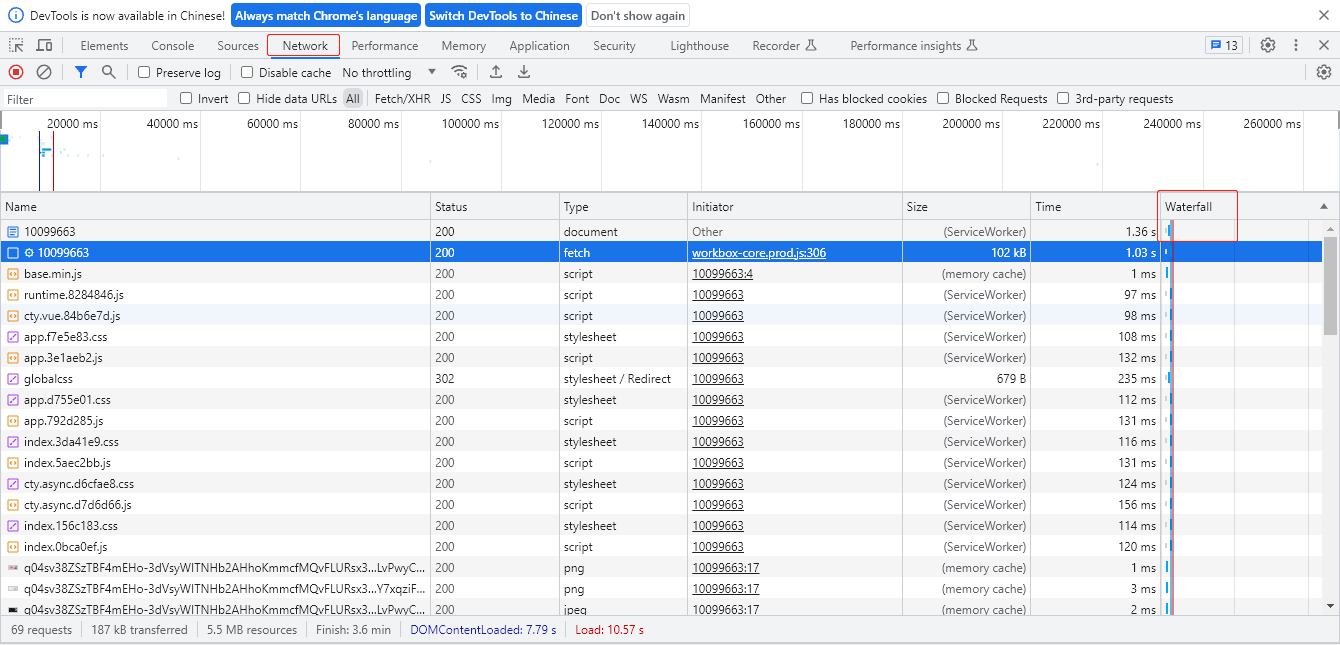The image size is (1340, 645).
Task: Click the Waterfall column sort arrow
Action: coord(1324,206)
